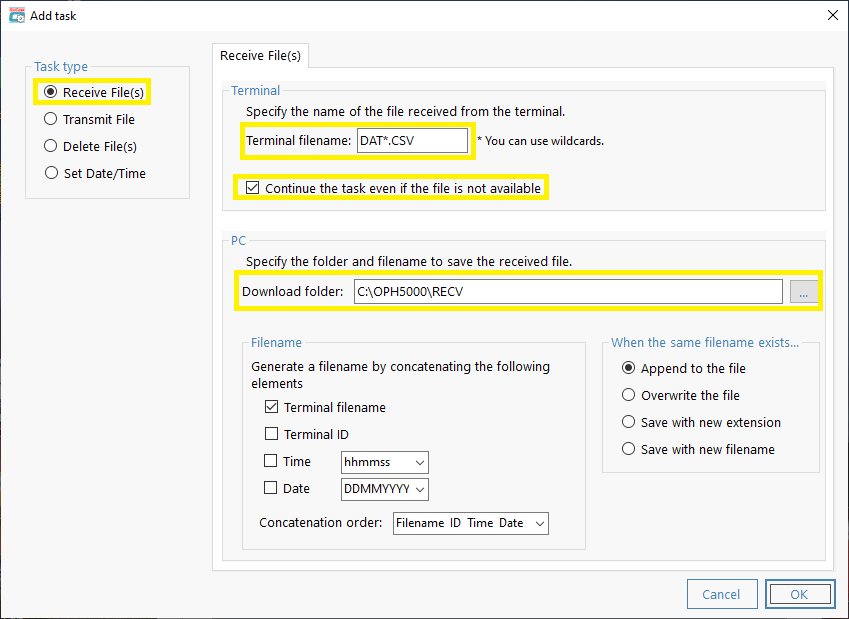
Task: Enable the Time filename element checkbox
Action: click(x=270, y=461)
